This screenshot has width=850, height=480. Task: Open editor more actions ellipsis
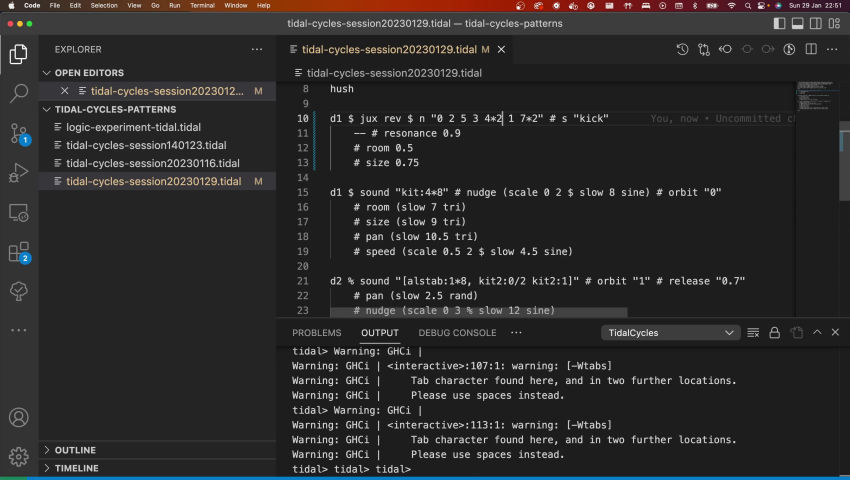pos(832,49)
